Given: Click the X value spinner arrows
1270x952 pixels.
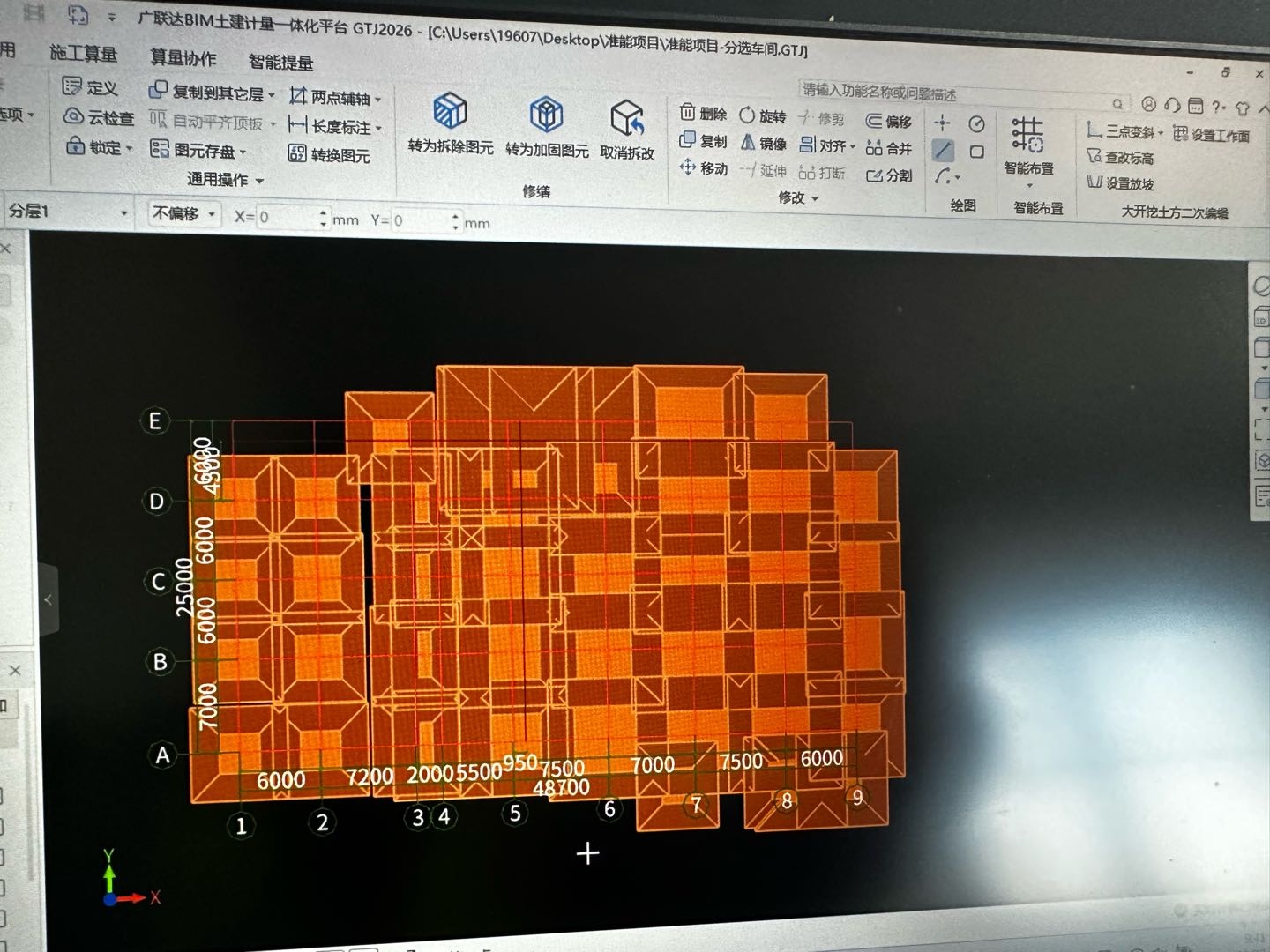Looking at the screenshot, I should (x=324, y=218).
